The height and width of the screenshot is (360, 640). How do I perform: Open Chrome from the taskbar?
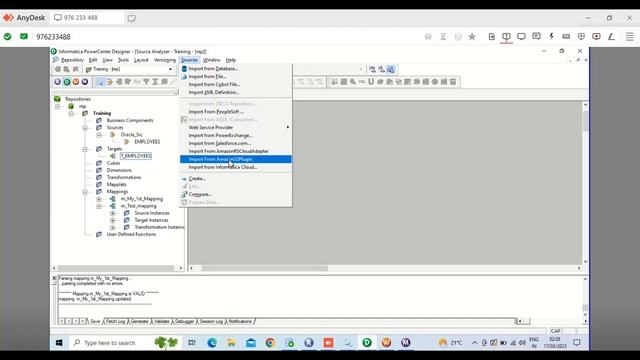point(270,343)
